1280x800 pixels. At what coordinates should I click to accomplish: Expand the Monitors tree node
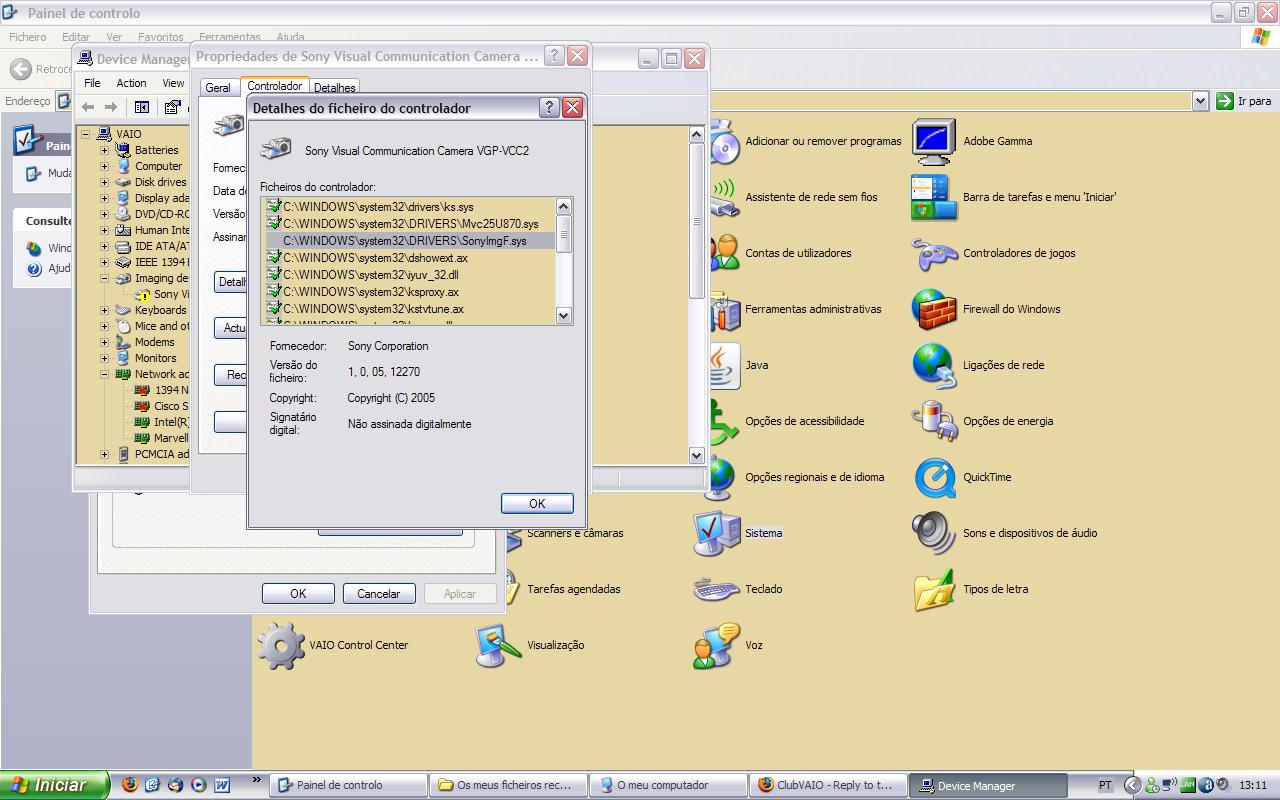click(104, 358)
